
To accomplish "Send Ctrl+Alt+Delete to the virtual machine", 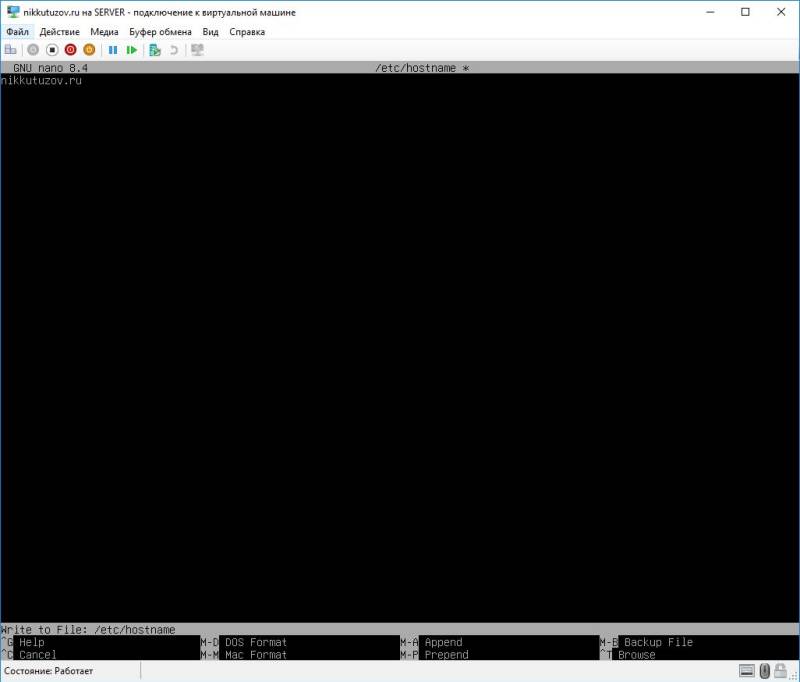I will tap(10, 50).
